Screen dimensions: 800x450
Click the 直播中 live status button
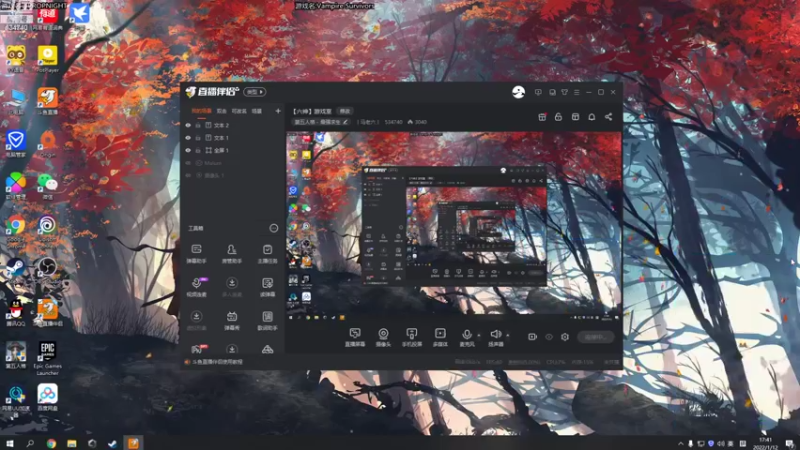(596, 337)
